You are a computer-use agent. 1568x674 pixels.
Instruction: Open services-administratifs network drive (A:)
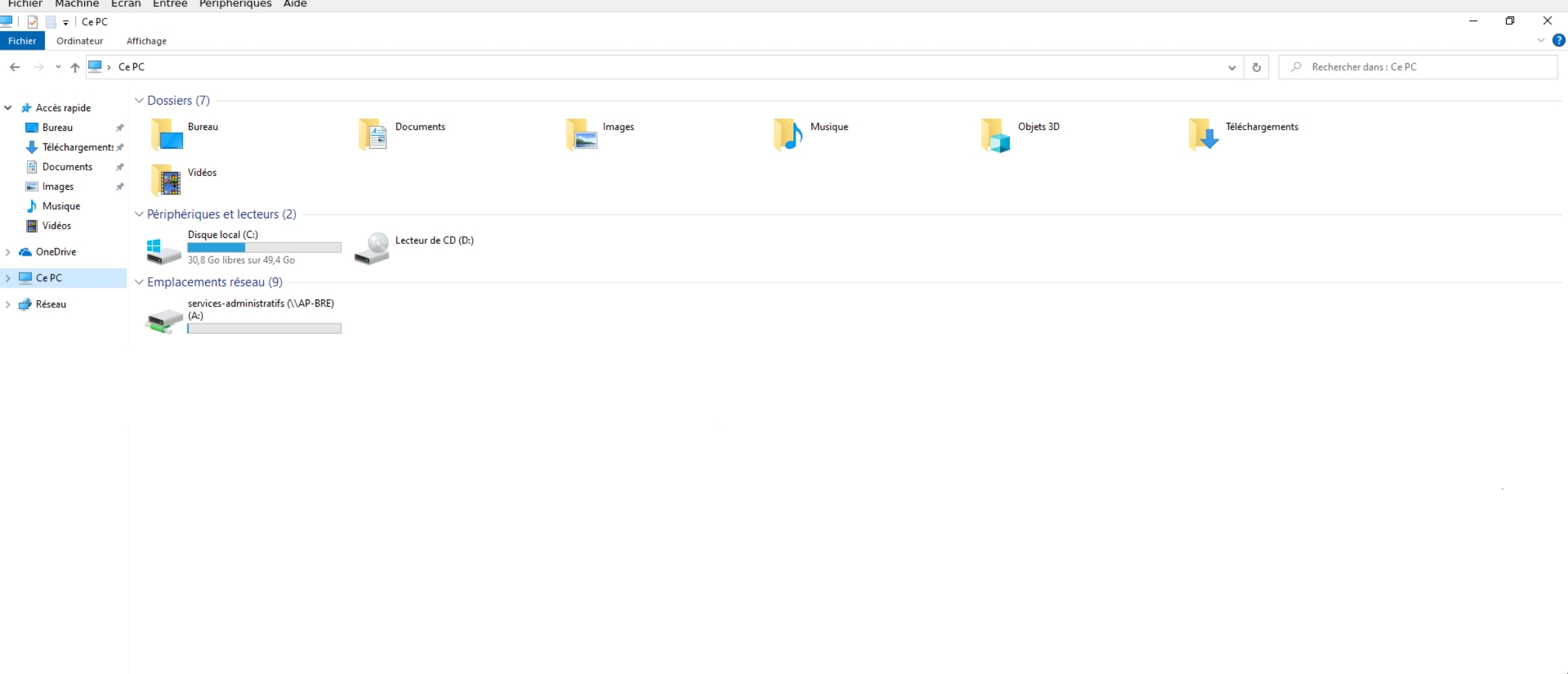coord(164,320)
